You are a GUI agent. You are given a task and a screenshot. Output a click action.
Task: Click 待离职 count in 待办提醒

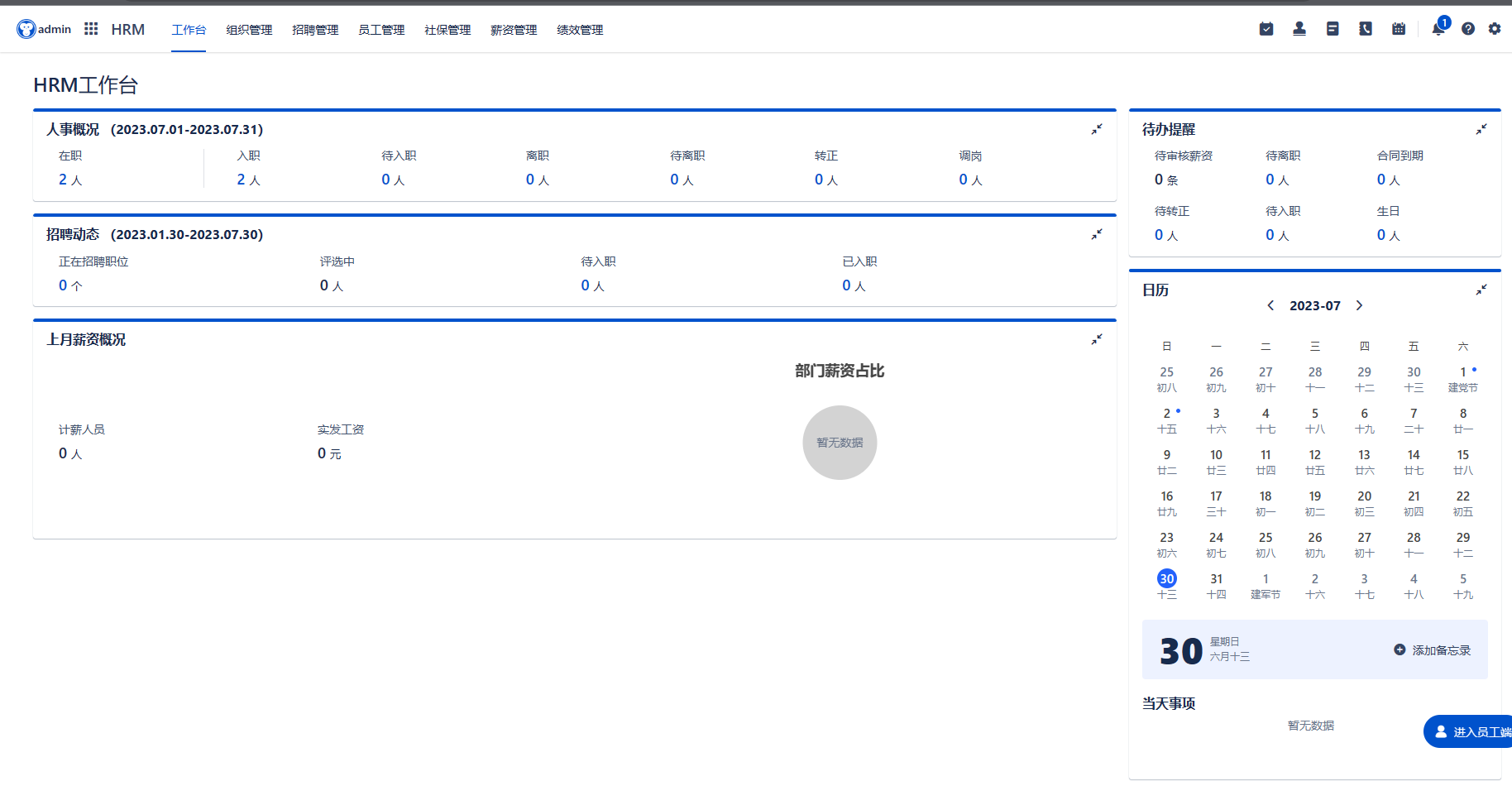(x=1277, y=180)
